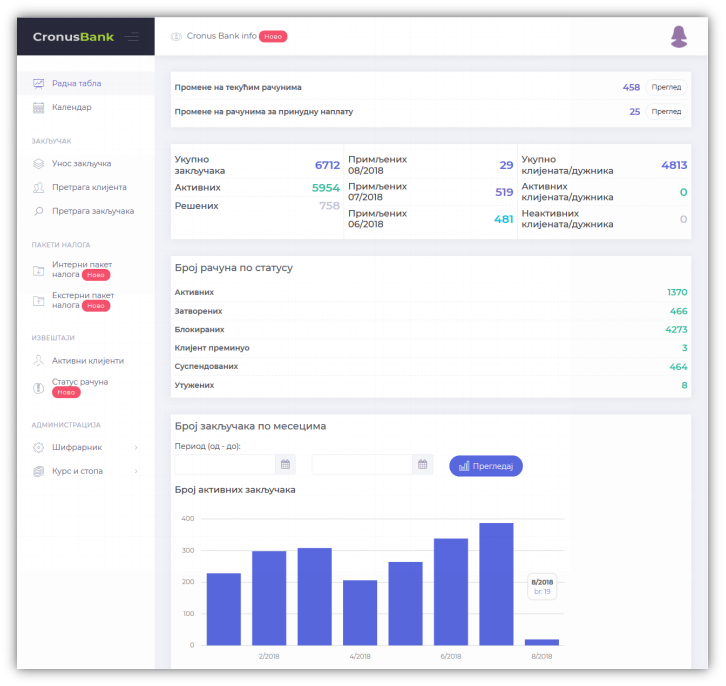Click the Екстерни пакет налога folder icon
This screenshot has height=686, width=726.
click(x=39, y=301)
